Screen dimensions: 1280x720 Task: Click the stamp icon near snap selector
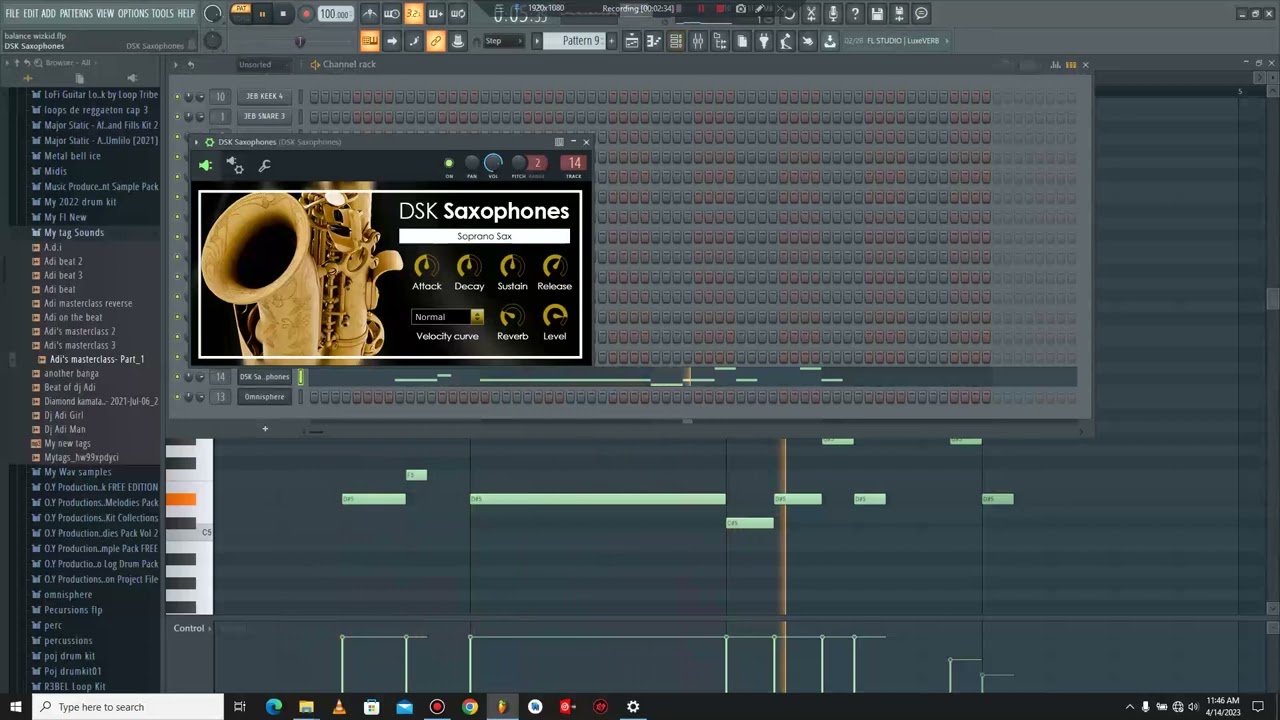[x=458, y=41]
